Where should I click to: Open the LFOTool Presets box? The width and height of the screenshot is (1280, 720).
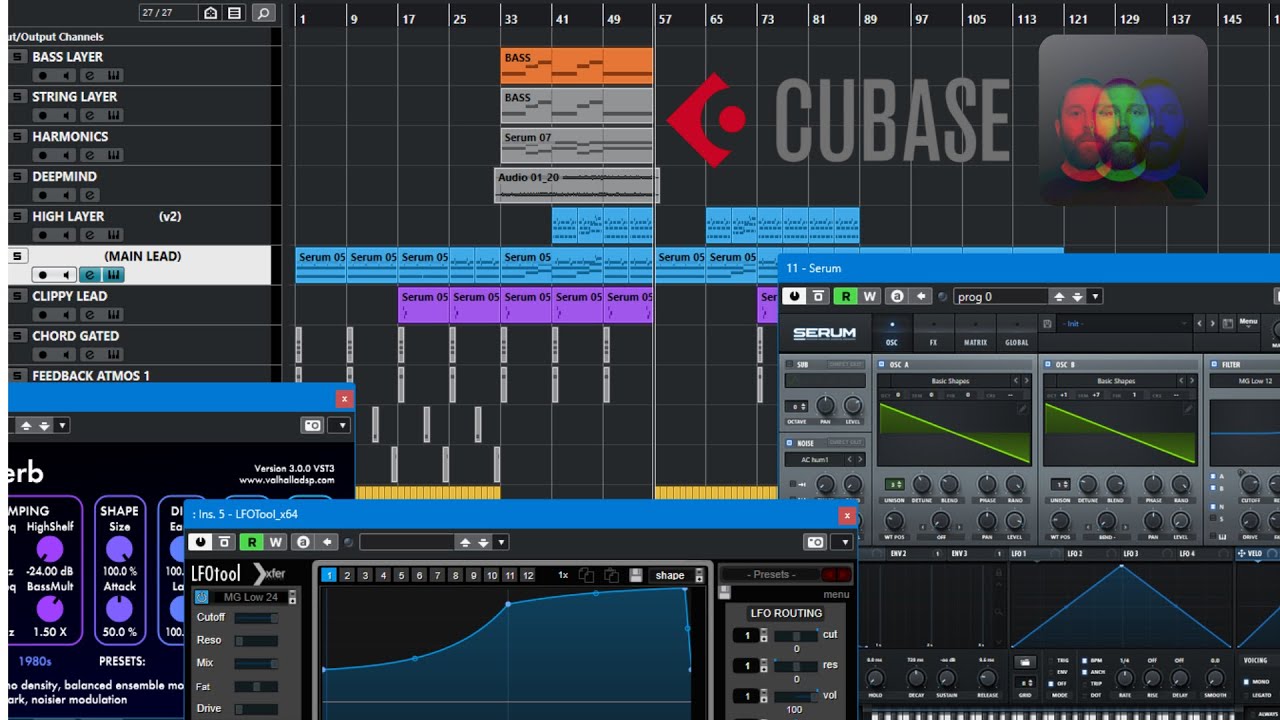[x=772, y=574]
